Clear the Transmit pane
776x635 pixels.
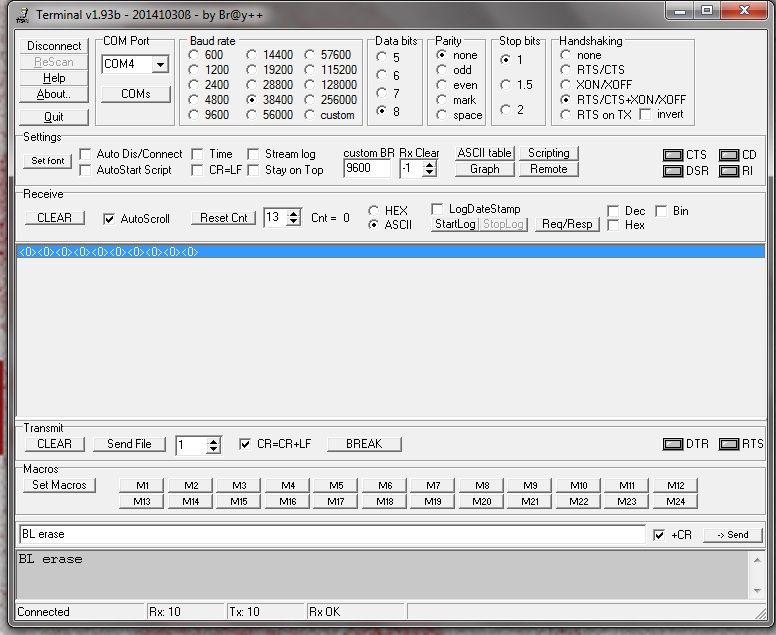54,444
